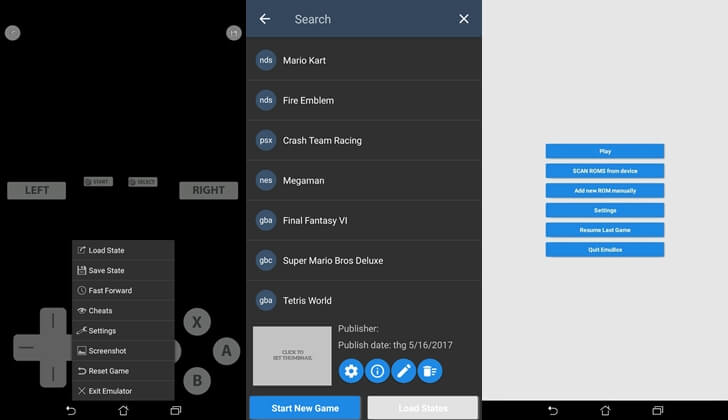Image resolution: width=728 pixels, height=420 pixels.
Task: Select Reset Game in the emulator menu
Action: 123,371
